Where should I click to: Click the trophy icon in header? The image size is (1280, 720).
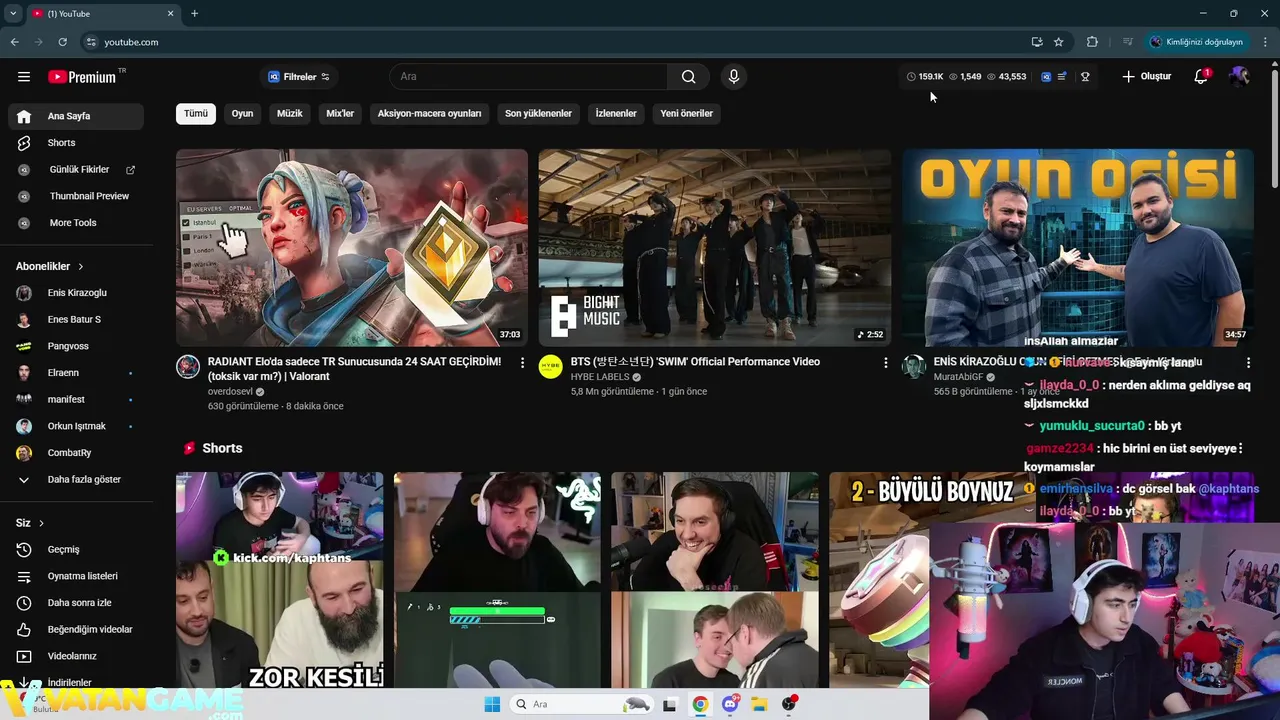(1085, 77)
